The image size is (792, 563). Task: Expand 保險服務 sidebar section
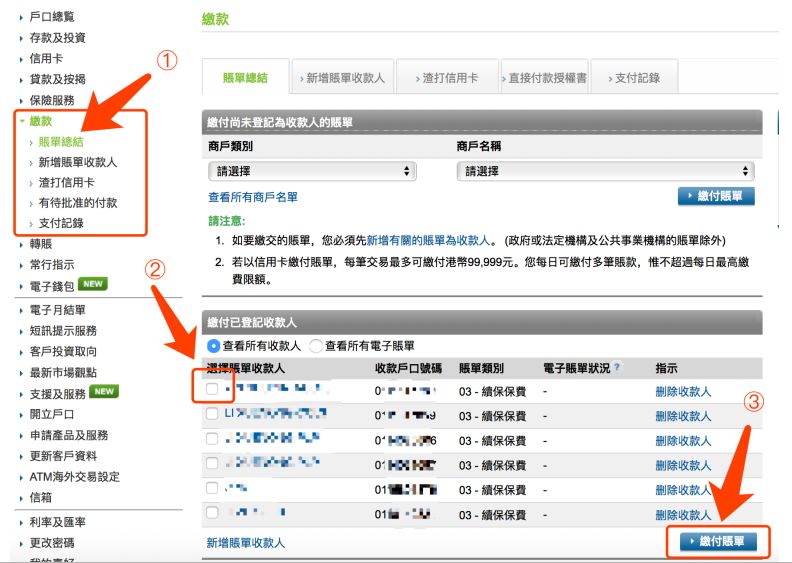(52, 100)
